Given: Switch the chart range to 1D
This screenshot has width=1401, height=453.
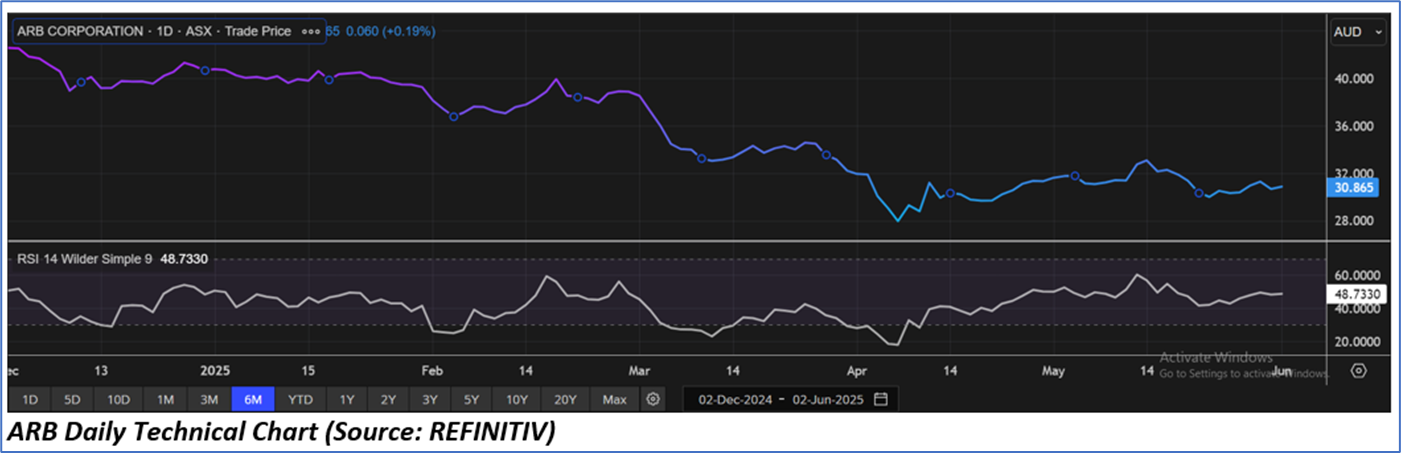Looking at the screenshot, I should (30, 400).
